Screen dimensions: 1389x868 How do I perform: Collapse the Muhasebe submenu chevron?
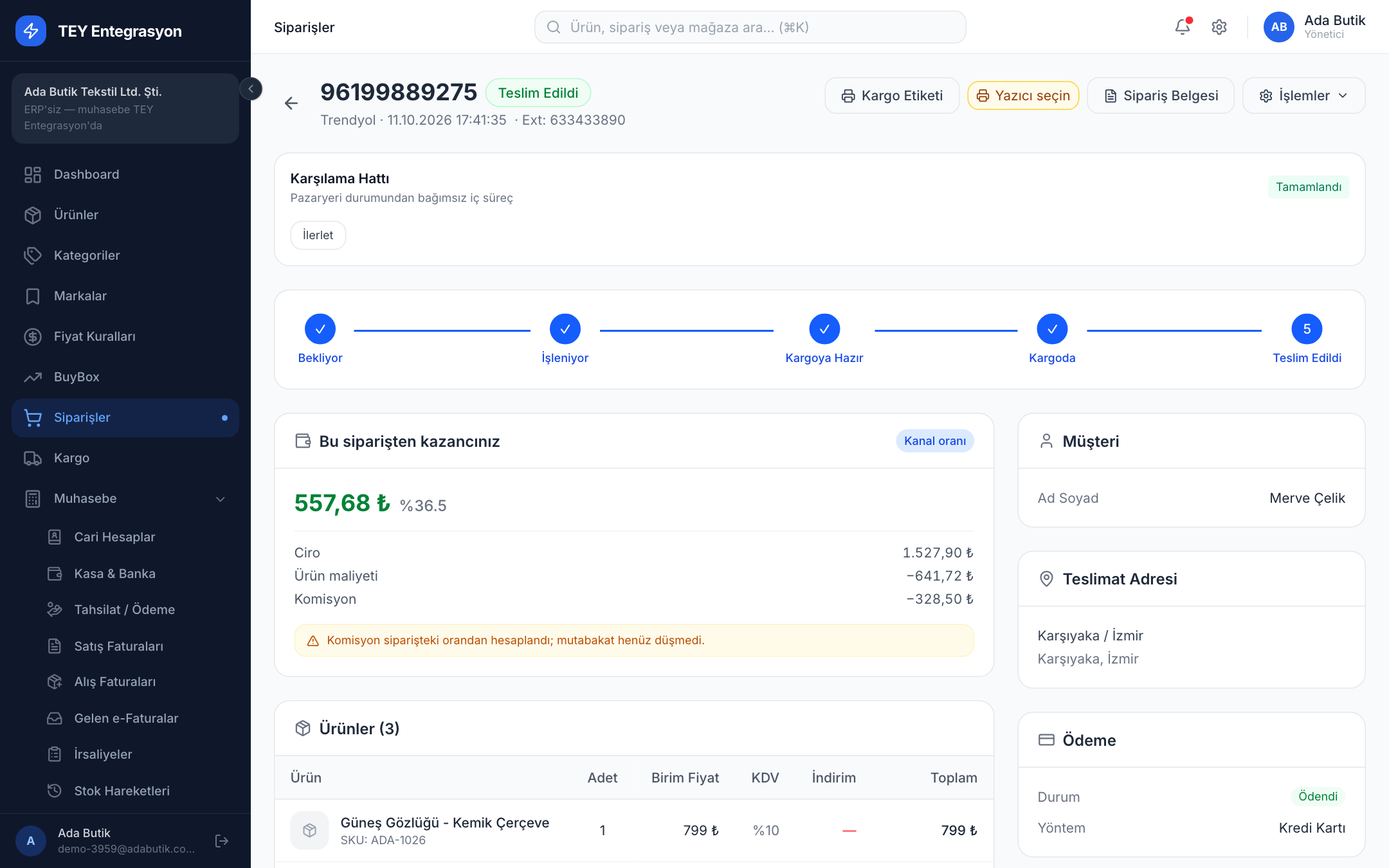coord(221,499)
